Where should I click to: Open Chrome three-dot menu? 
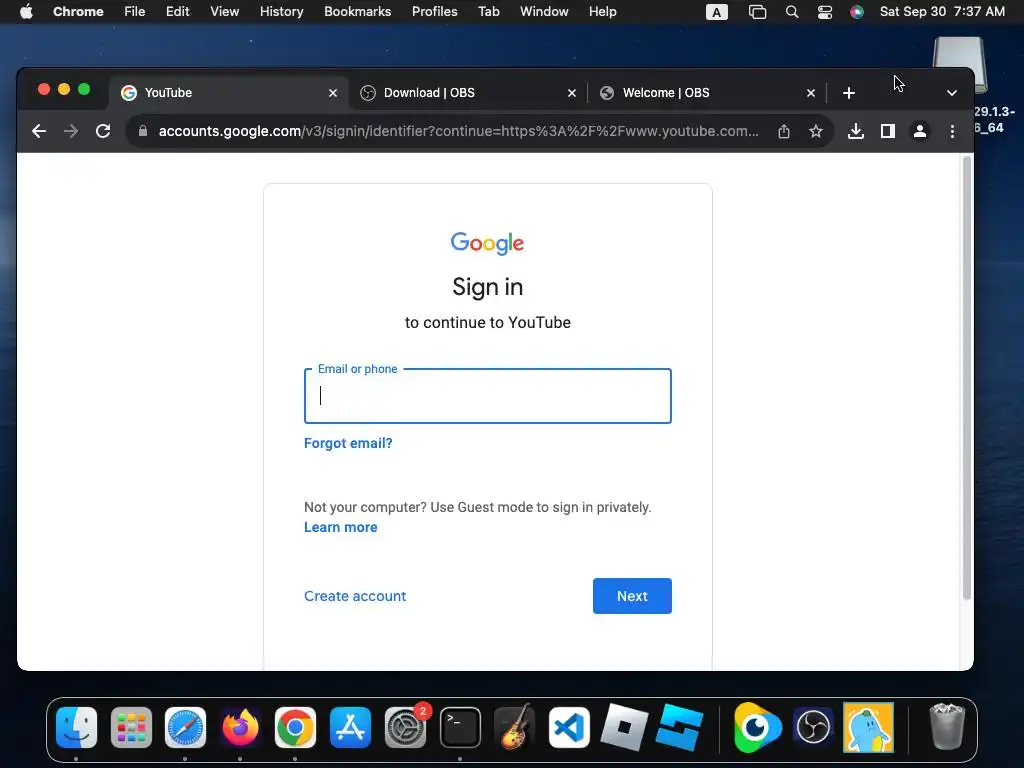pos(952,131)
